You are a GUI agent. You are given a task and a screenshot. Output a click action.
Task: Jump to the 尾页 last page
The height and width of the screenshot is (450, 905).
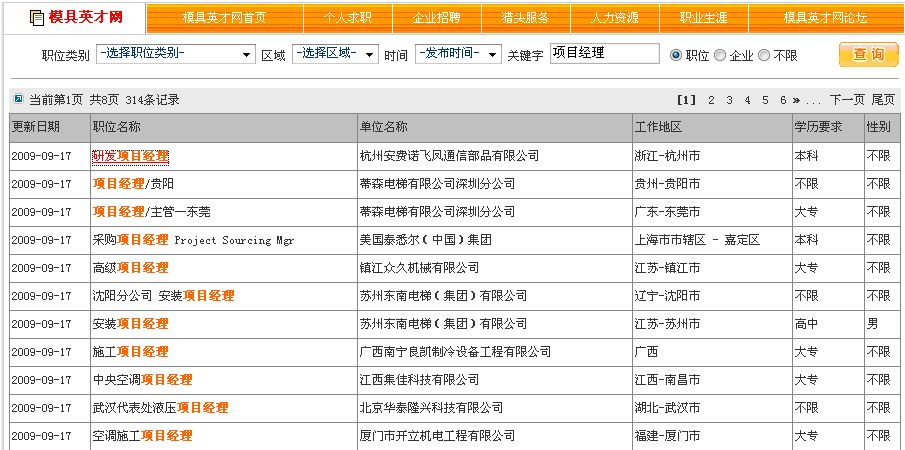[883, 100]
